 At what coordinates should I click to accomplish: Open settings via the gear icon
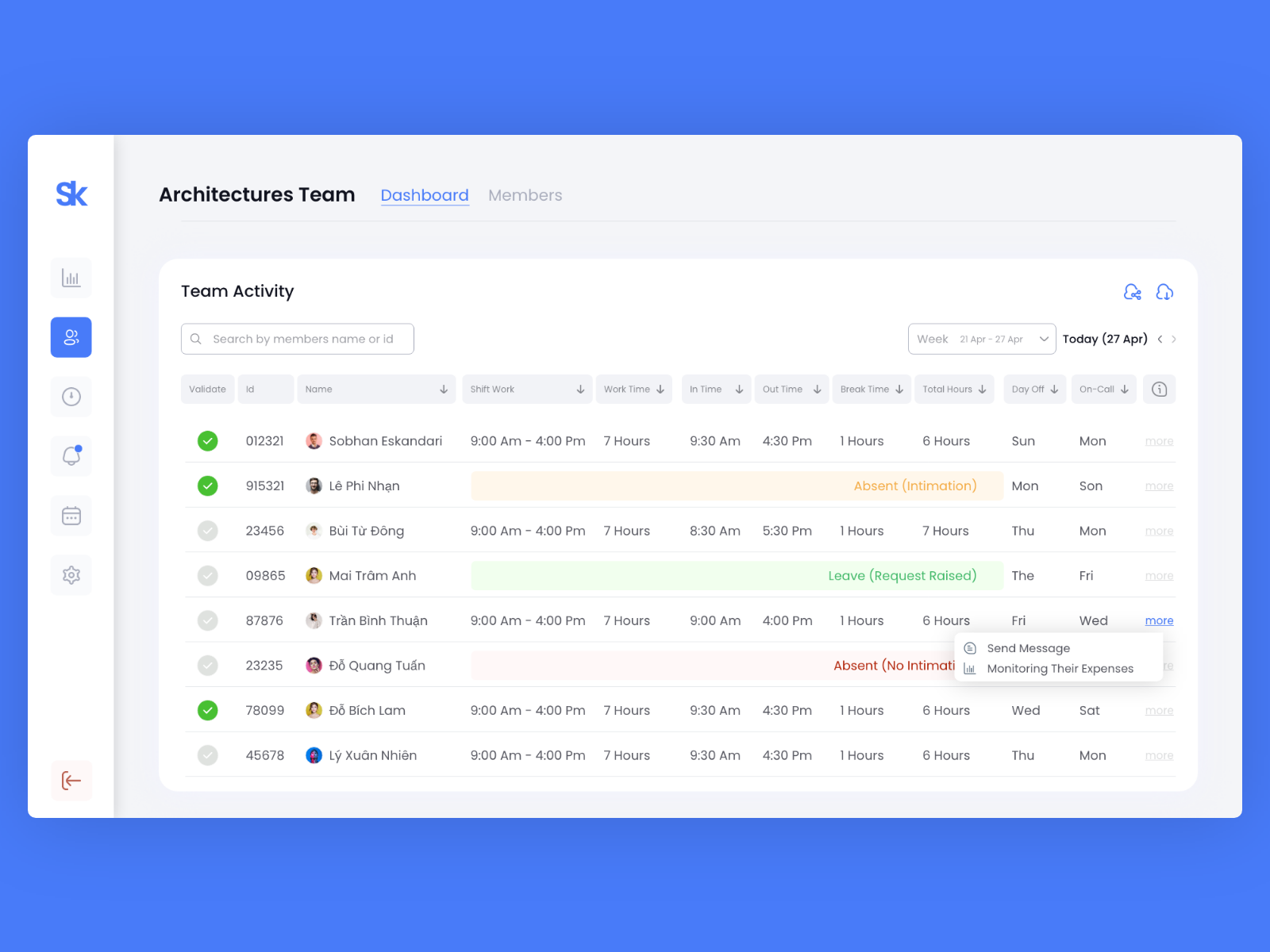71,575
